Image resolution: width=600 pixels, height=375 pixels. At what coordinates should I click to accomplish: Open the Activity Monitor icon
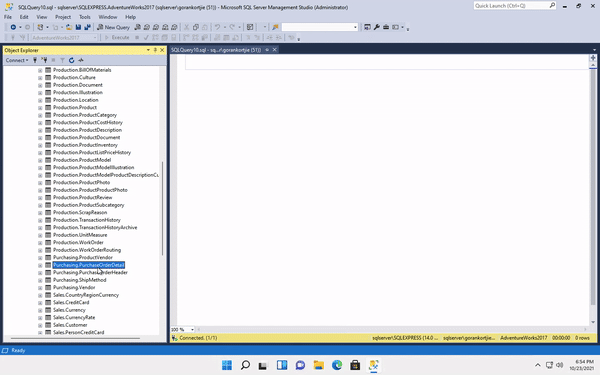coord(81,60)
